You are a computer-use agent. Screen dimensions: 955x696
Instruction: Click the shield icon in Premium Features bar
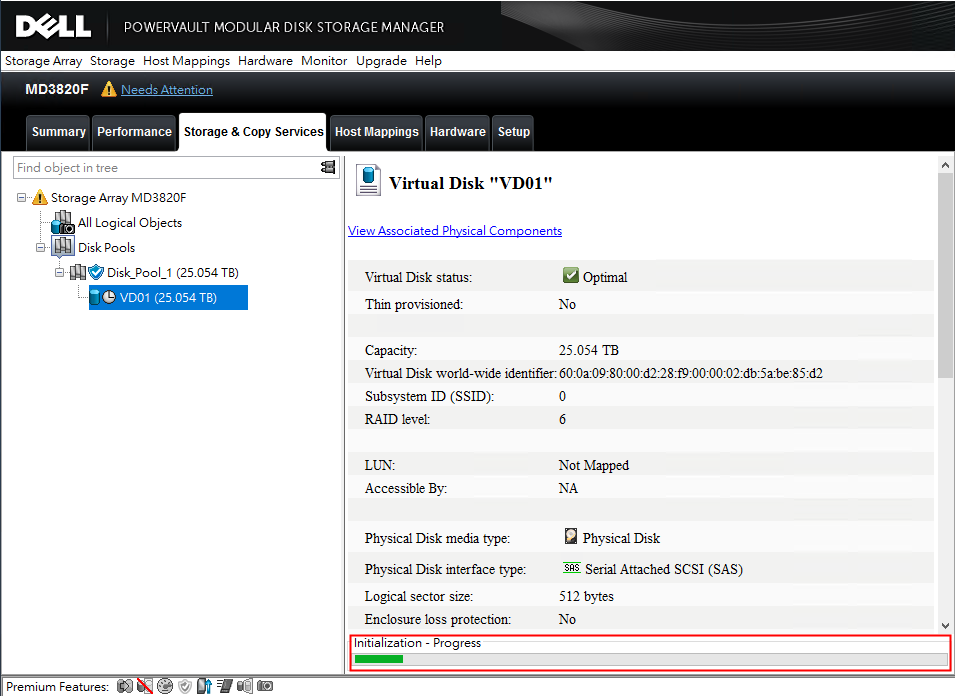point(185,686)
